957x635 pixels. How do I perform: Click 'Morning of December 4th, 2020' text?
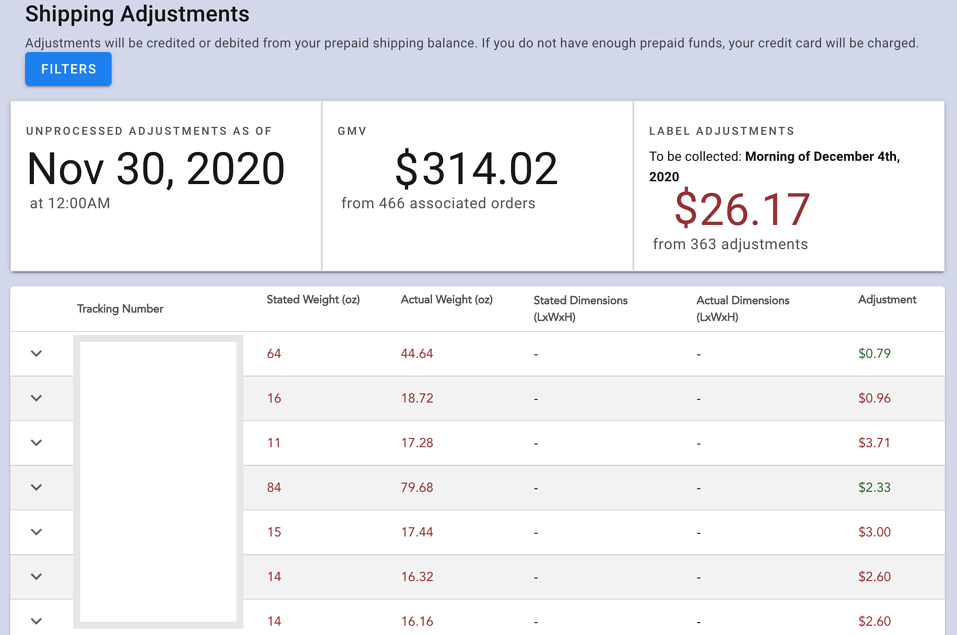click(x=775, y=166)
